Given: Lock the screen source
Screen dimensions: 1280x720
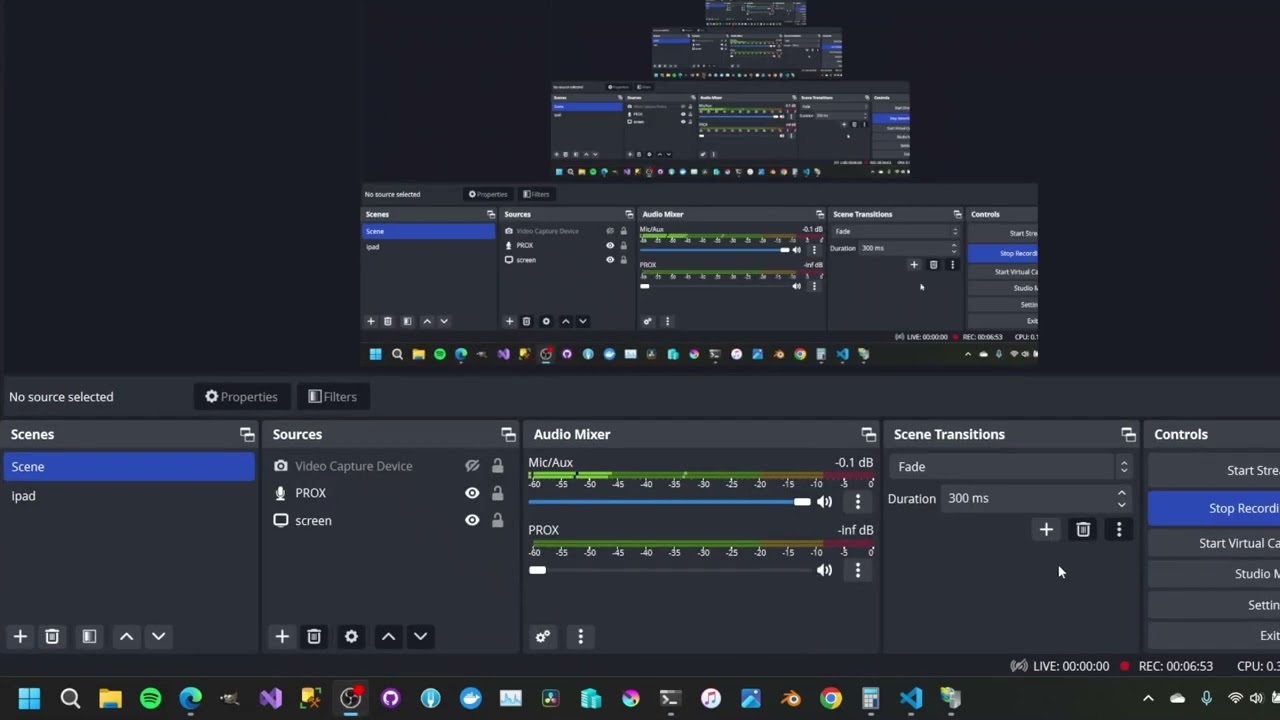Looking at the screenshot, I should (x=497, y=520).
